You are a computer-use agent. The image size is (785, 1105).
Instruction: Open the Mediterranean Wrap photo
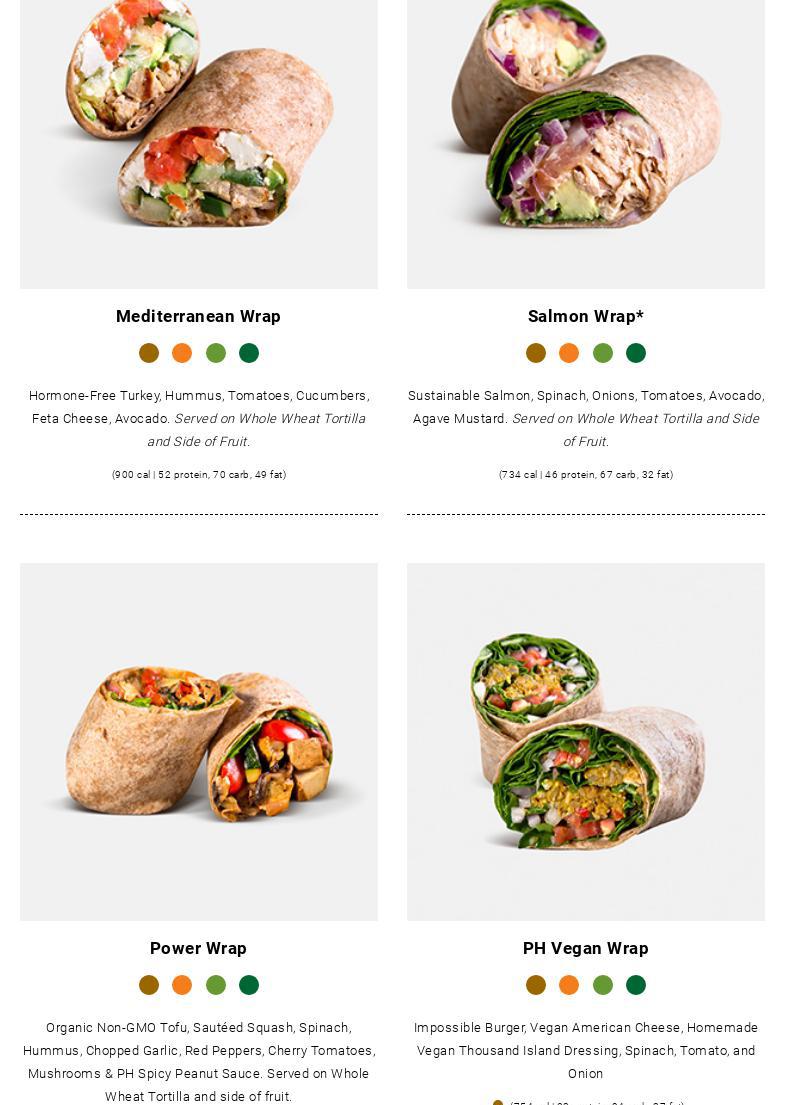point(199,144)
